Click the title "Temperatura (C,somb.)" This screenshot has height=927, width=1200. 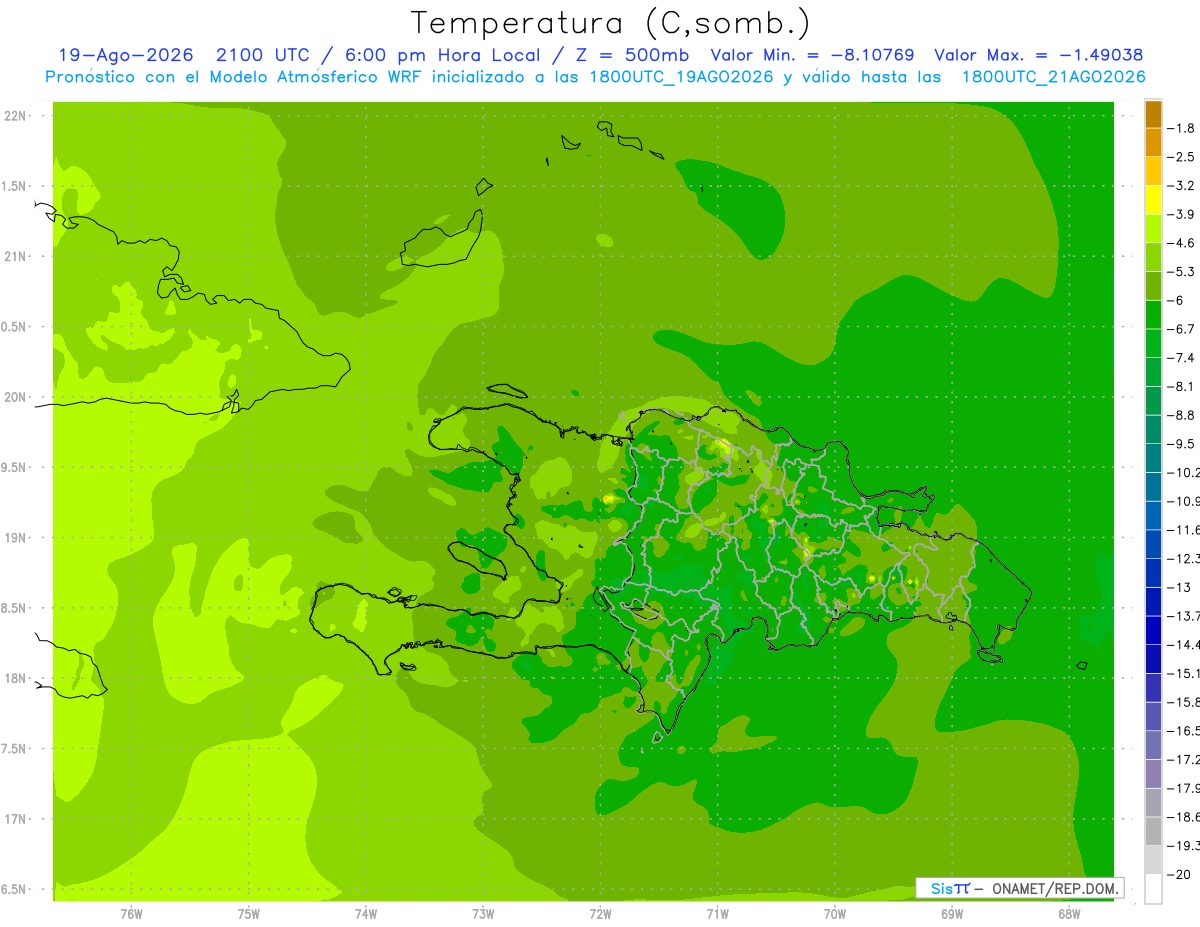click(611, 23)
